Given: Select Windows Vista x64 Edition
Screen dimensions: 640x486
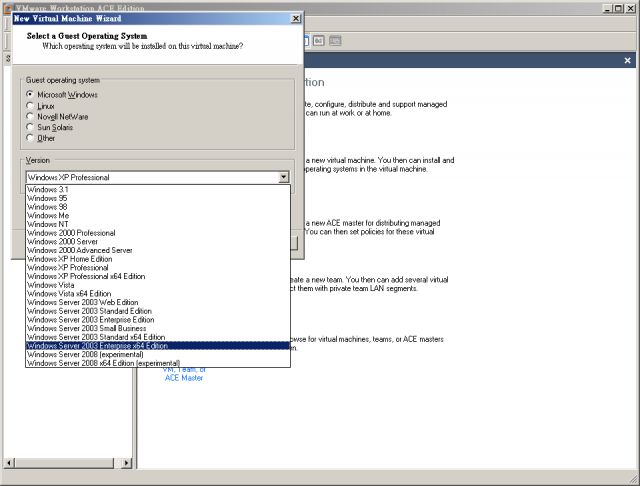Looking at the screenshot, I should (158, 294).
